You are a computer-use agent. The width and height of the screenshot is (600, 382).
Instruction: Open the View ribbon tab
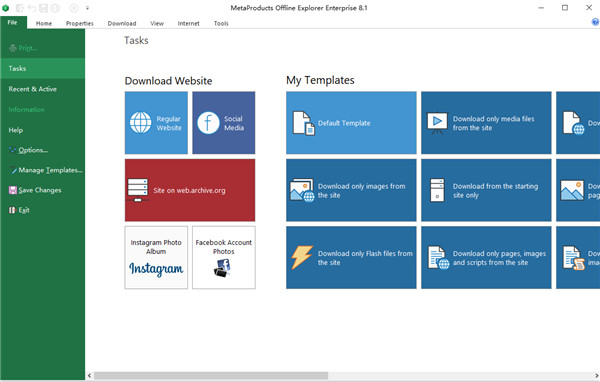157,23
